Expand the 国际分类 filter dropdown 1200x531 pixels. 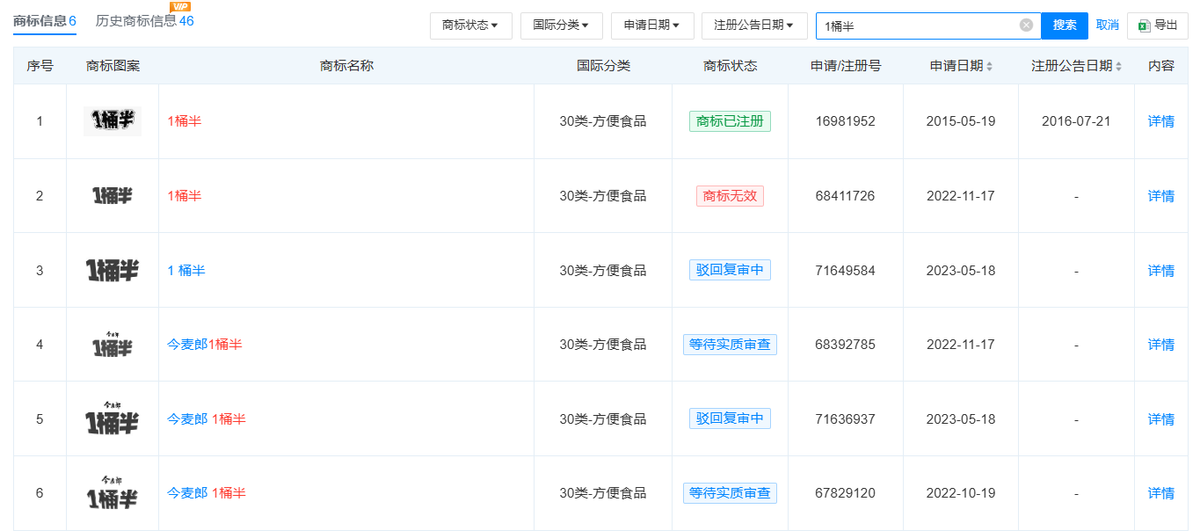(560, 25)
